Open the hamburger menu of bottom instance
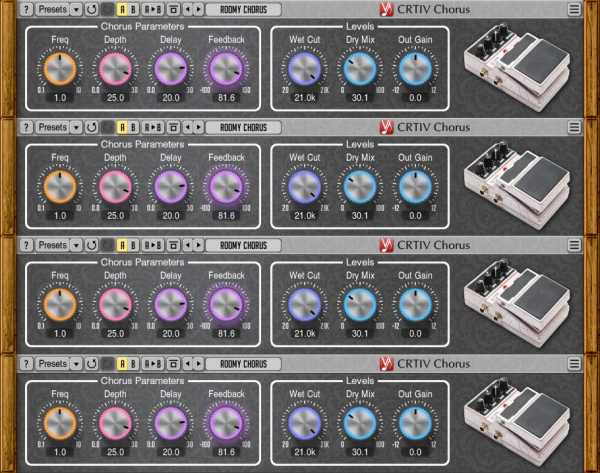Image resolution: width=600 pixels, height=473 pixels. click(x=574, y=364)
